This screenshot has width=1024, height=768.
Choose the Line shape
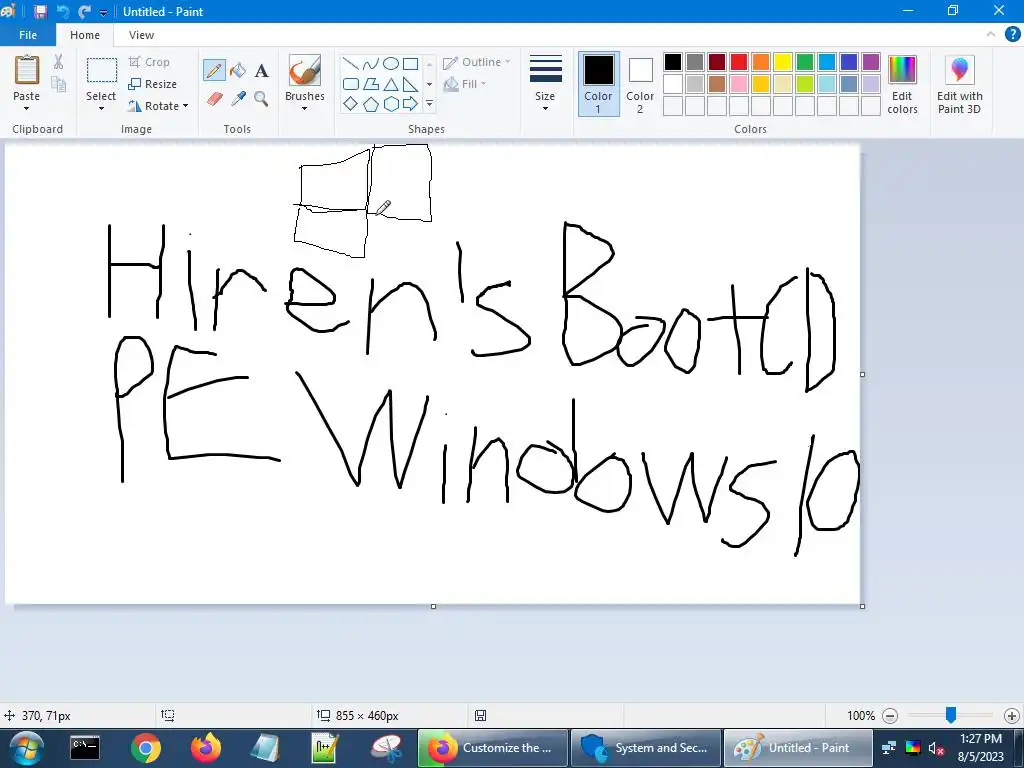[351, 64]
